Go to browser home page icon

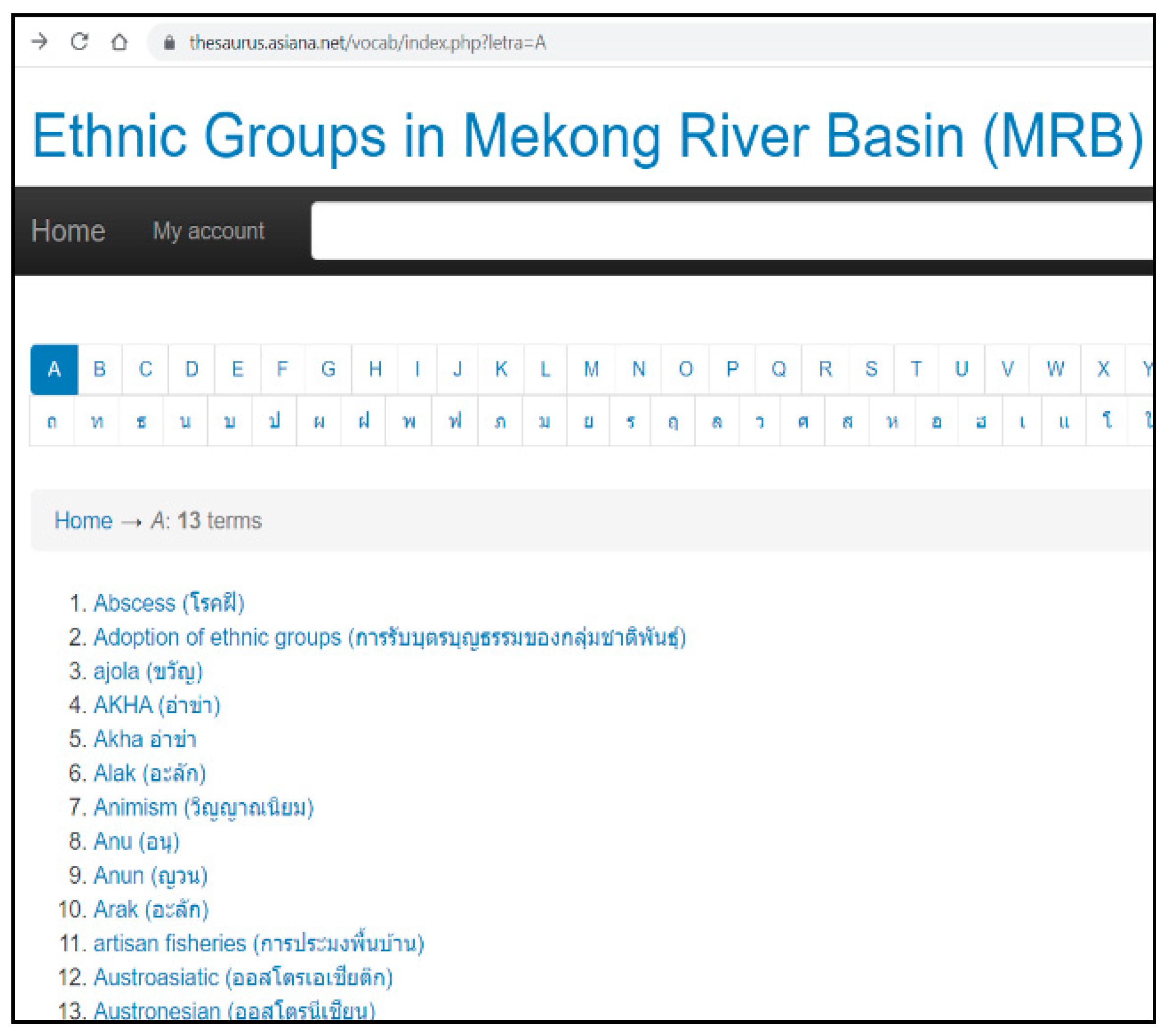point(119,42)
